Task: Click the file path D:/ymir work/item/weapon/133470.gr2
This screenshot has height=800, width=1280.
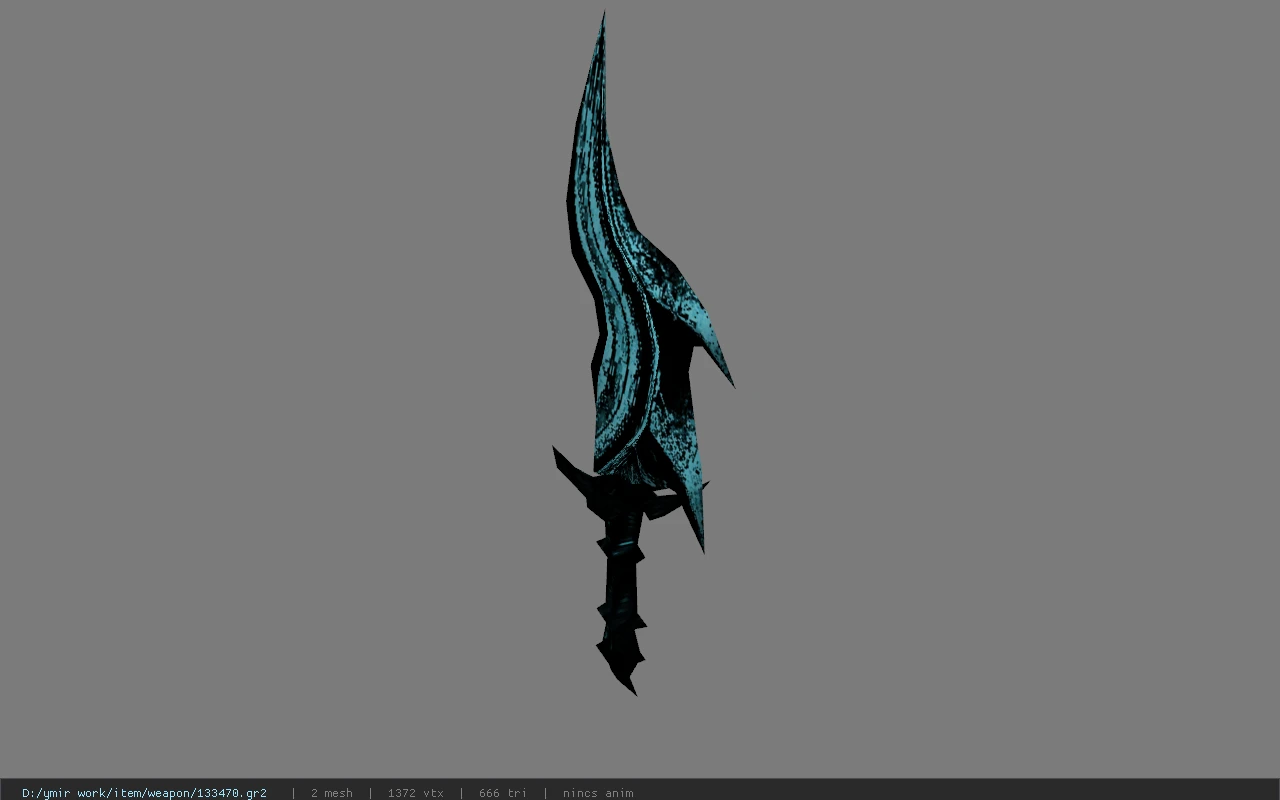Action: (x=144, y=793)
